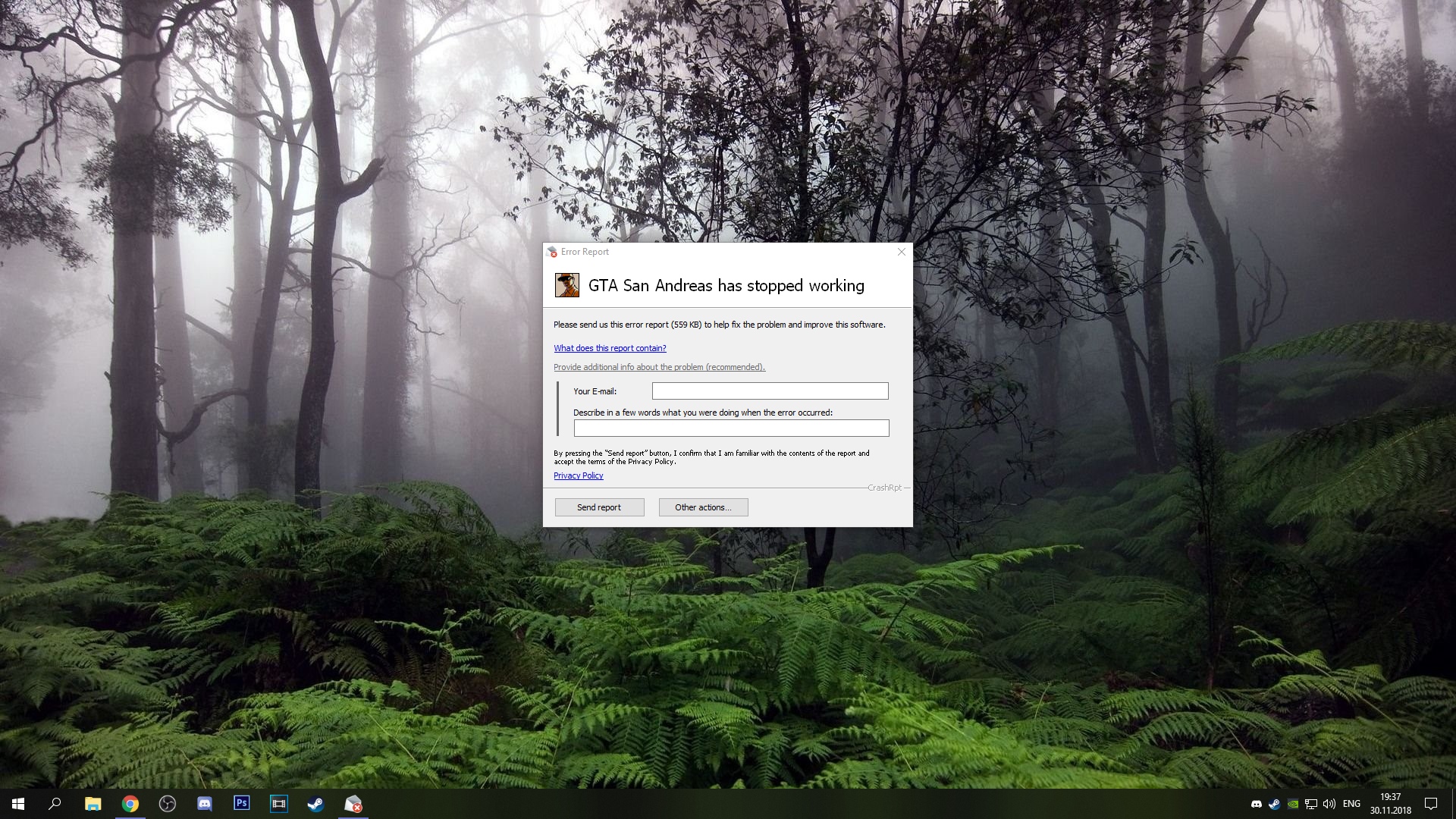The height and width of the screenshot is (819, 1456).
Task: Click the GTA San Andreas character icon
Action: 566,285
